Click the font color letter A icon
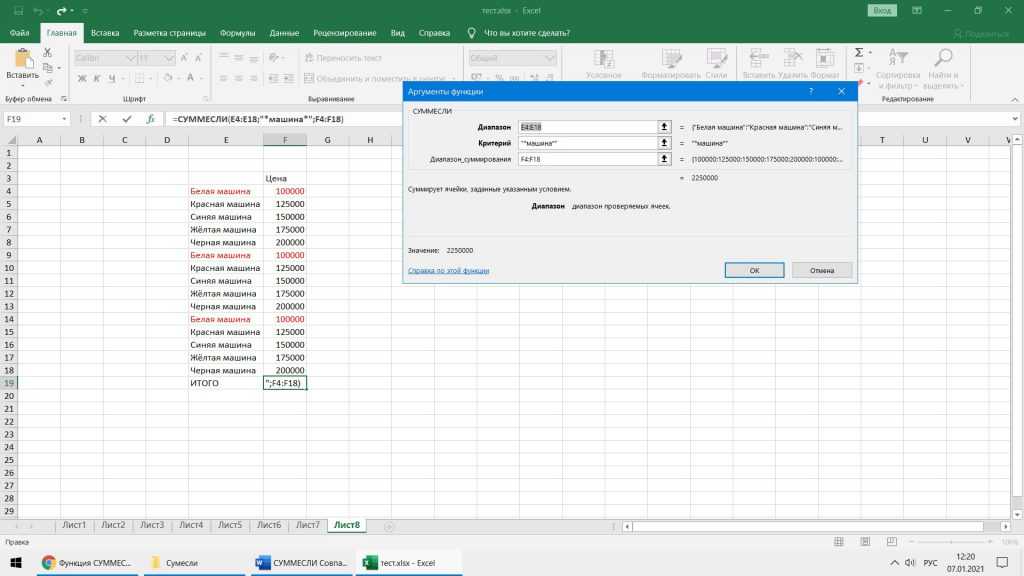Image resolution: width=1024 pixels, height=576 pixels. point(191,78)
